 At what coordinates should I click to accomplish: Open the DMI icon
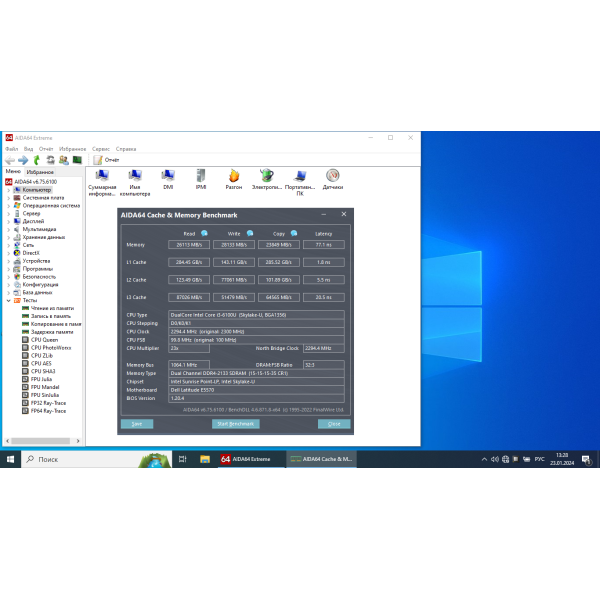pyautogui.click(x=168, y=179)
